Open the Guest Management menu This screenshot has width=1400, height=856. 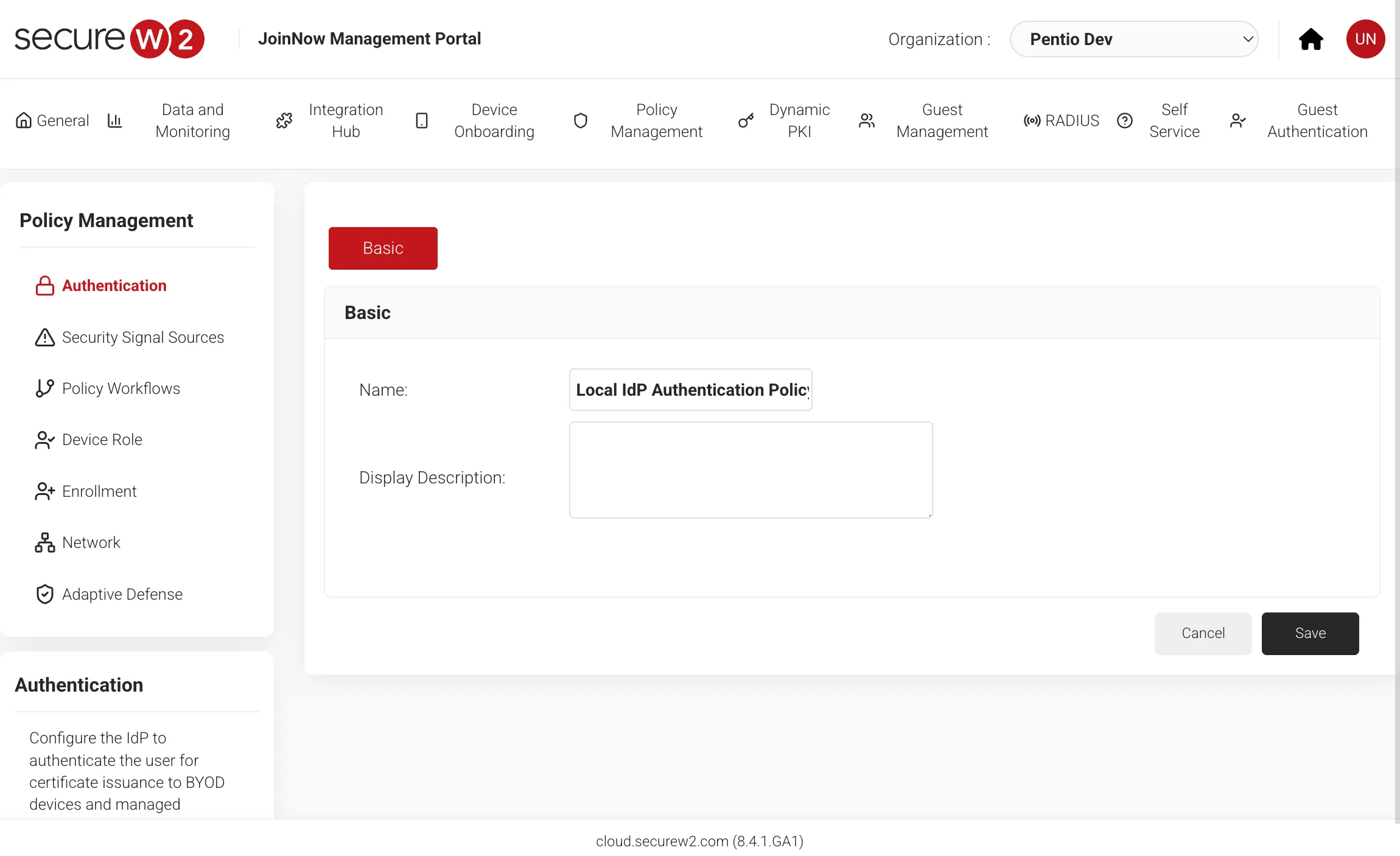[x=942, y=121]
